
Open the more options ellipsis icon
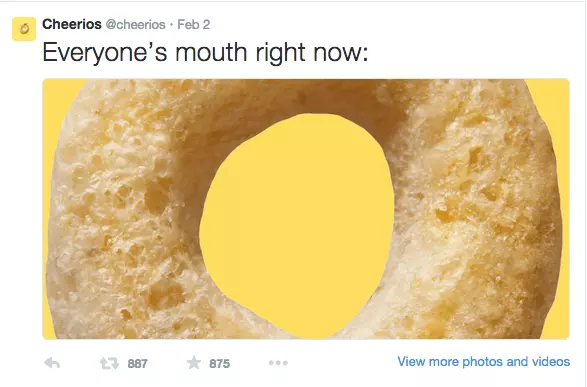coord(278,363)
